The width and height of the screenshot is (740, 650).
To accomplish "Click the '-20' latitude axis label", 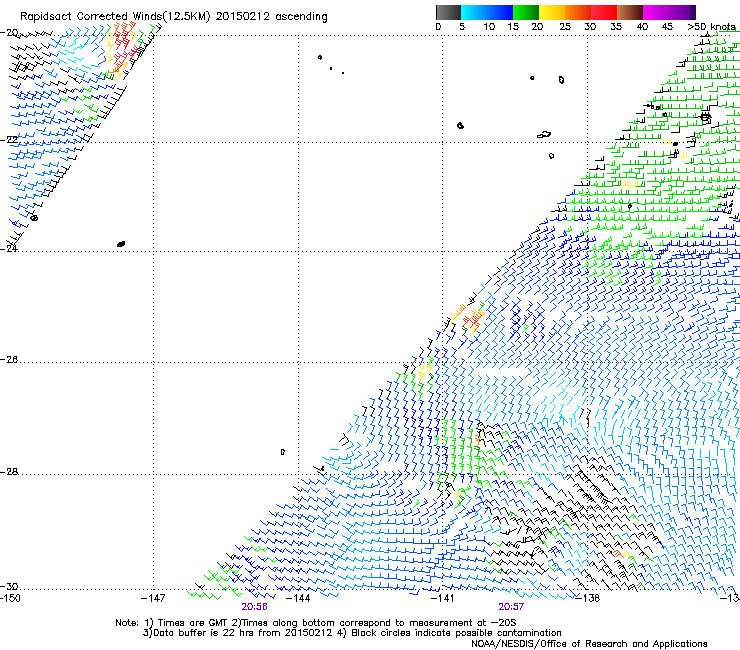I will pos(9,33).
